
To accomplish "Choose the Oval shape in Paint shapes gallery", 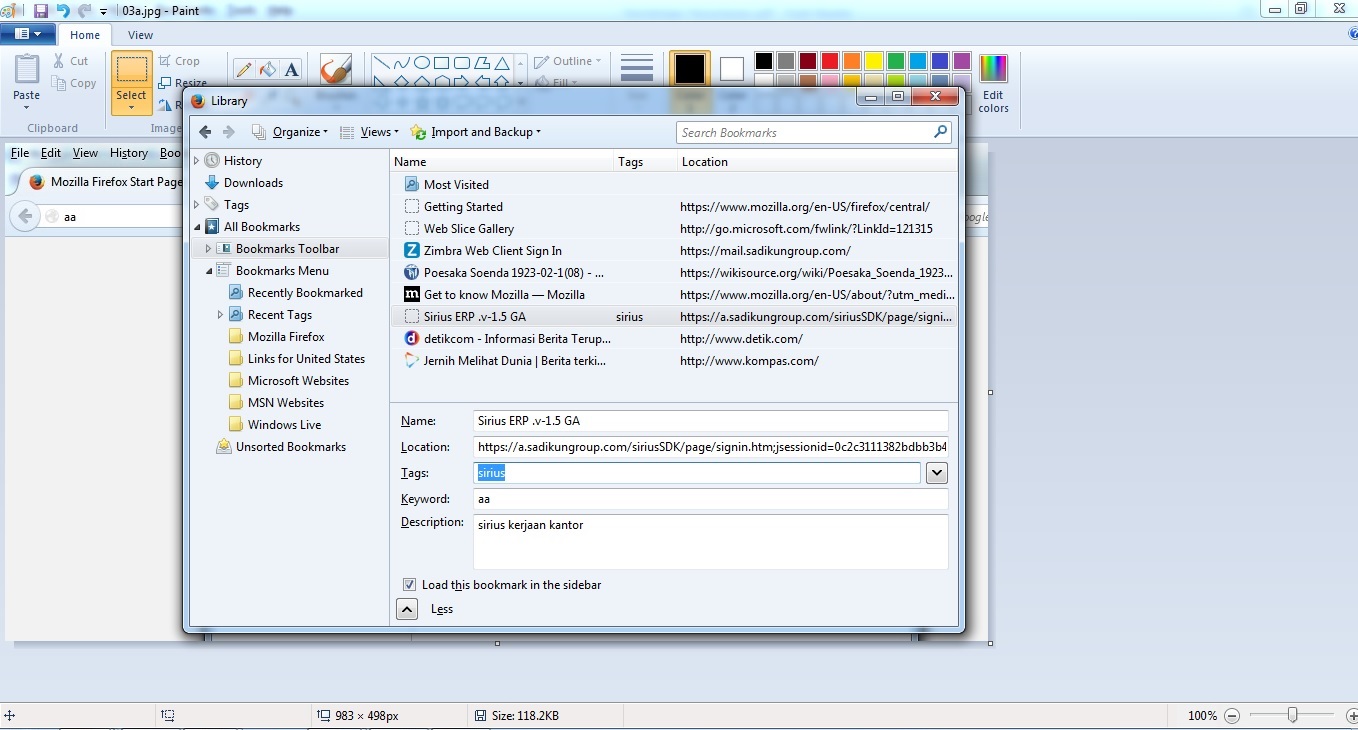I will pyautogui.click(x=422, y=62).
